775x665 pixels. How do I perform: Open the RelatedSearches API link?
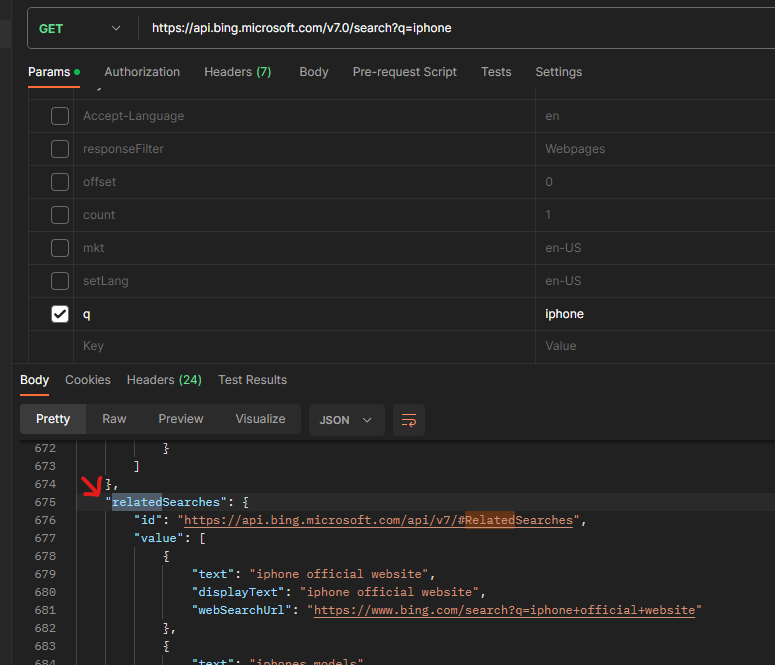click(x=378, y=520)
